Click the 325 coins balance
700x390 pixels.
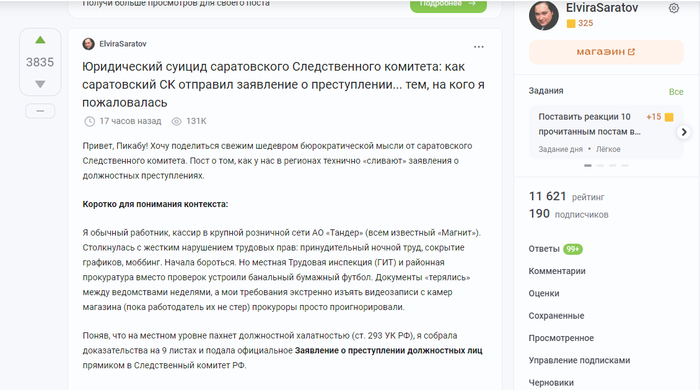580,23
